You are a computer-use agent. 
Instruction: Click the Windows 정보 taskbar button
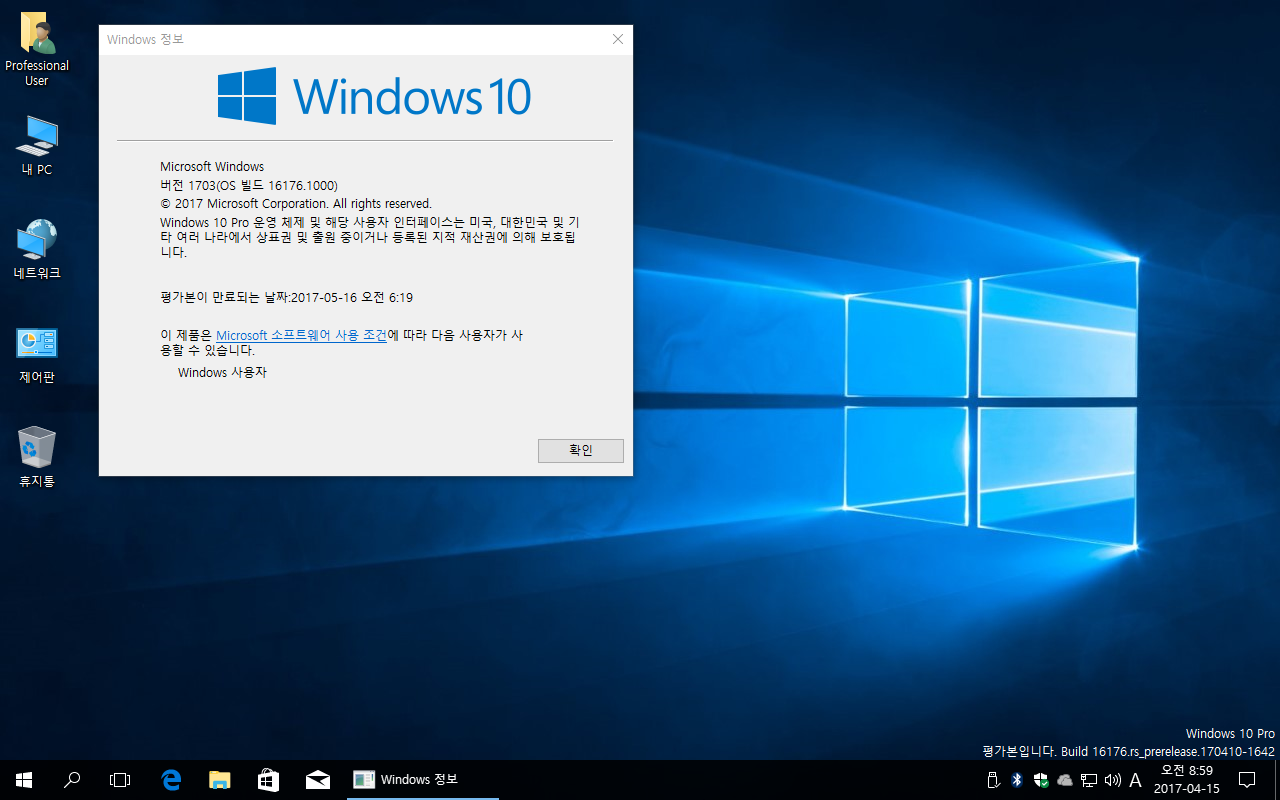point(424,780)
